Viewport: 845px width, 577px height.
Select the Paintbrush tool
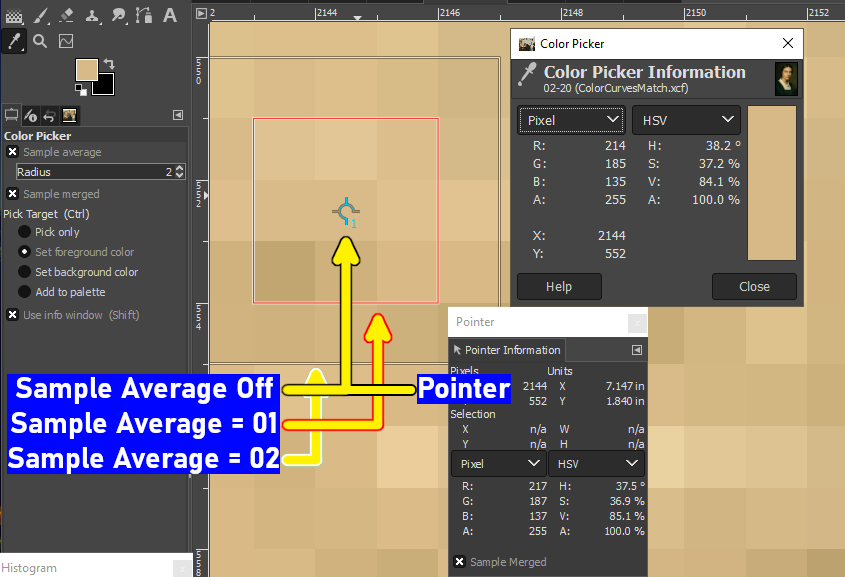coord(40,16)
